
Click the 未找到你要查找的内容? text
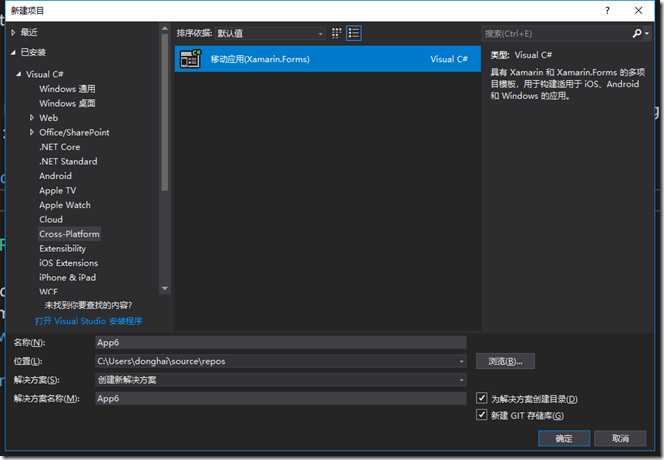[x=89, y=305]
